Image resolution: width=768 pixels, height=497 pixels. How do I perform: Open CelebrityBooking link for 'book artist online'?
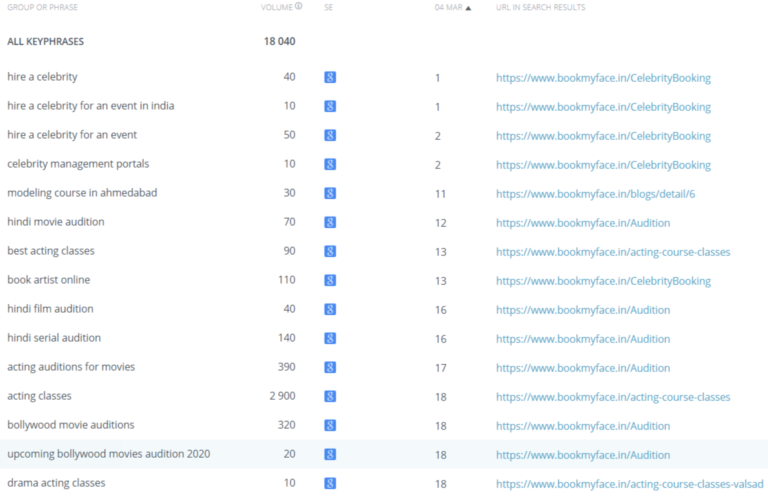[603, 281]
